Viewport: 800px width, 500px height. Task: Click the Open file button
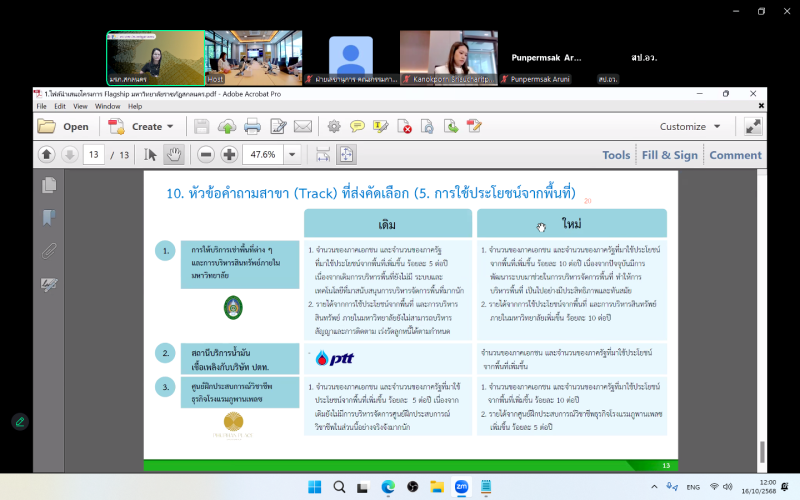[x=63, y=126]
